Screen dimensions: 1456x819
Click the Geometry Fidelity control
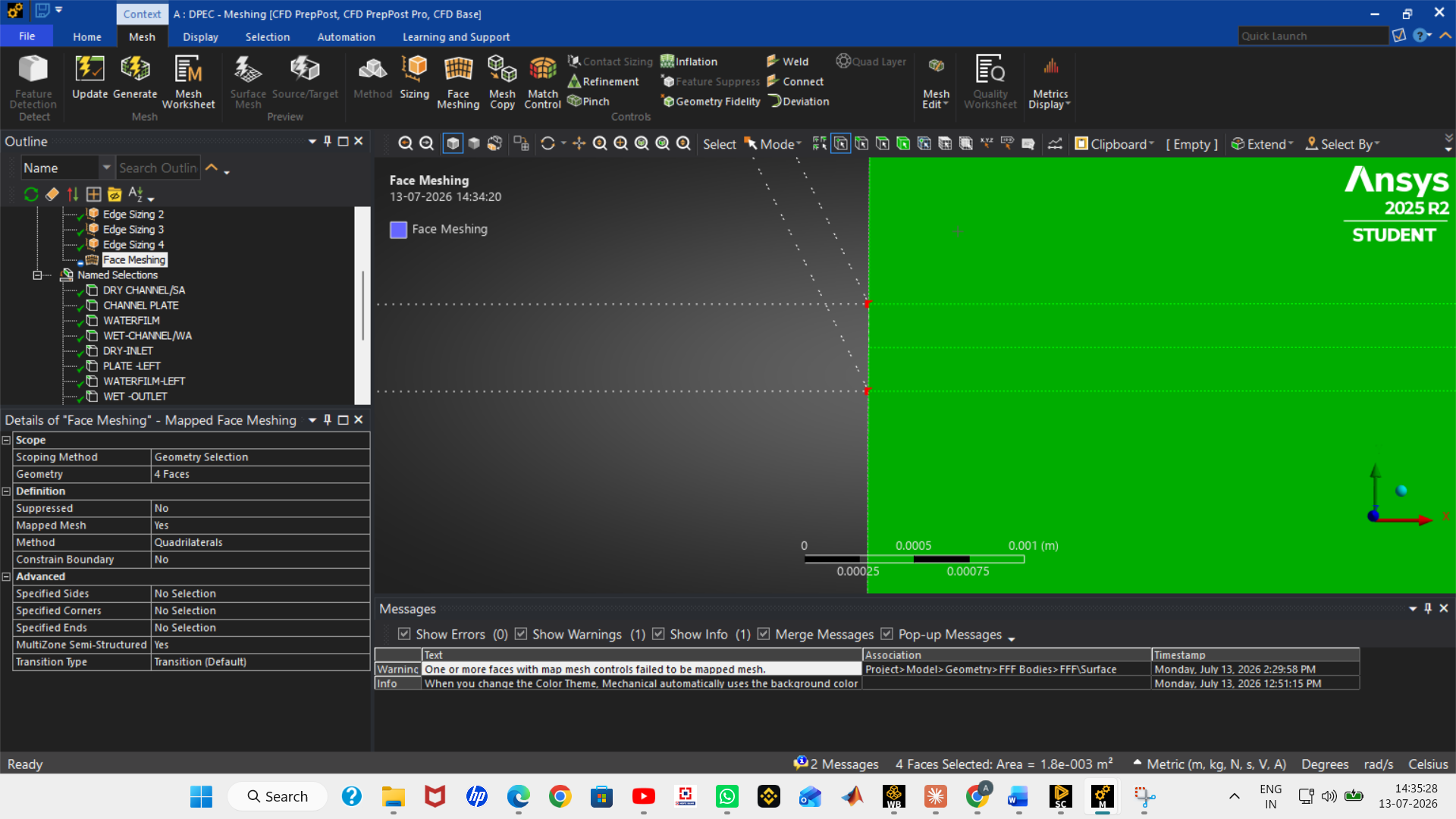coord(711,101)
